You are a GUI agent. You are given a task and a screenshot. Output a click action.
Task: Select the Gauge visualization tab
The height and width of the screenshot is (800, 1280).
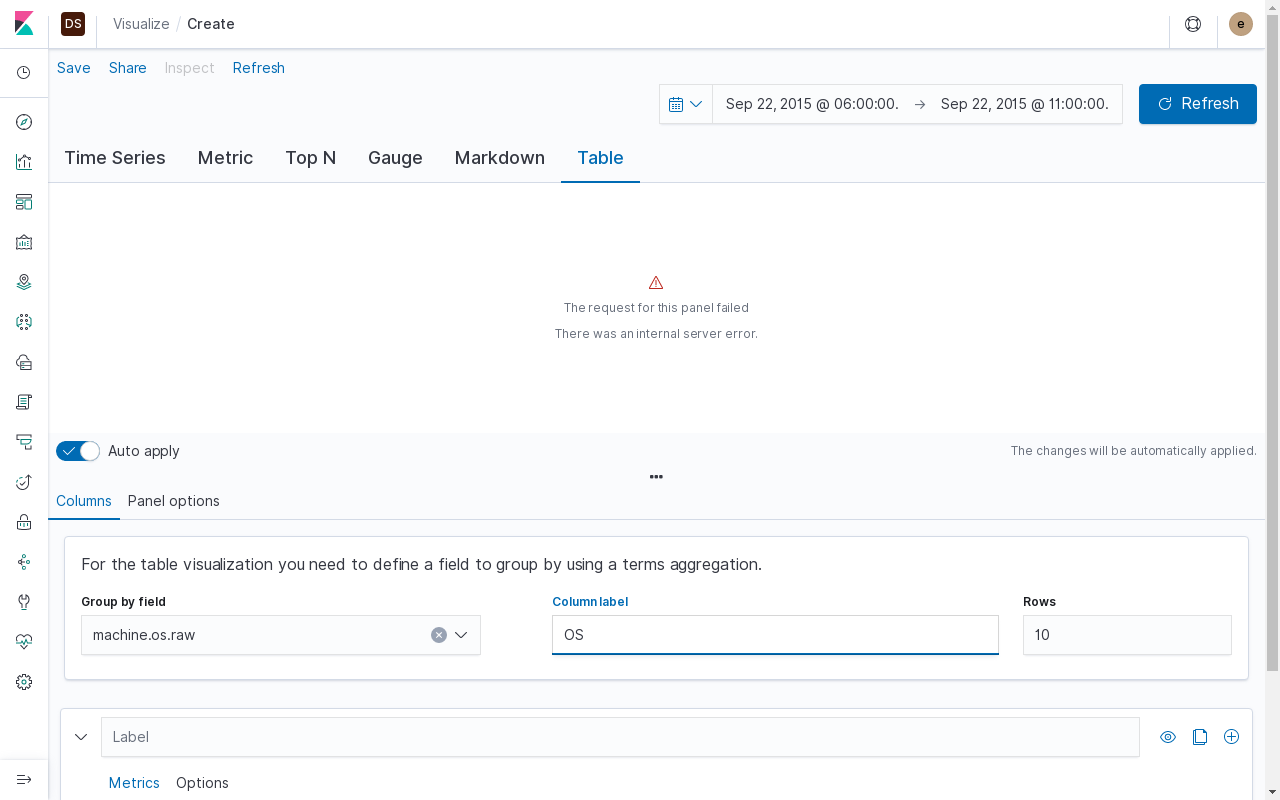pos(395,158)
